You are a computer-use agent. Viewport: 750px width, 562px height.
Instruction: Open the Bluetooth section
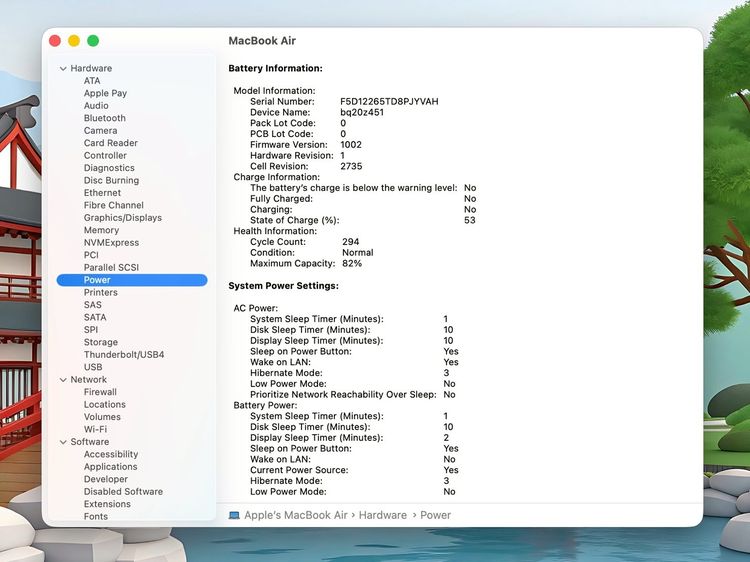(x=105, y=118)
